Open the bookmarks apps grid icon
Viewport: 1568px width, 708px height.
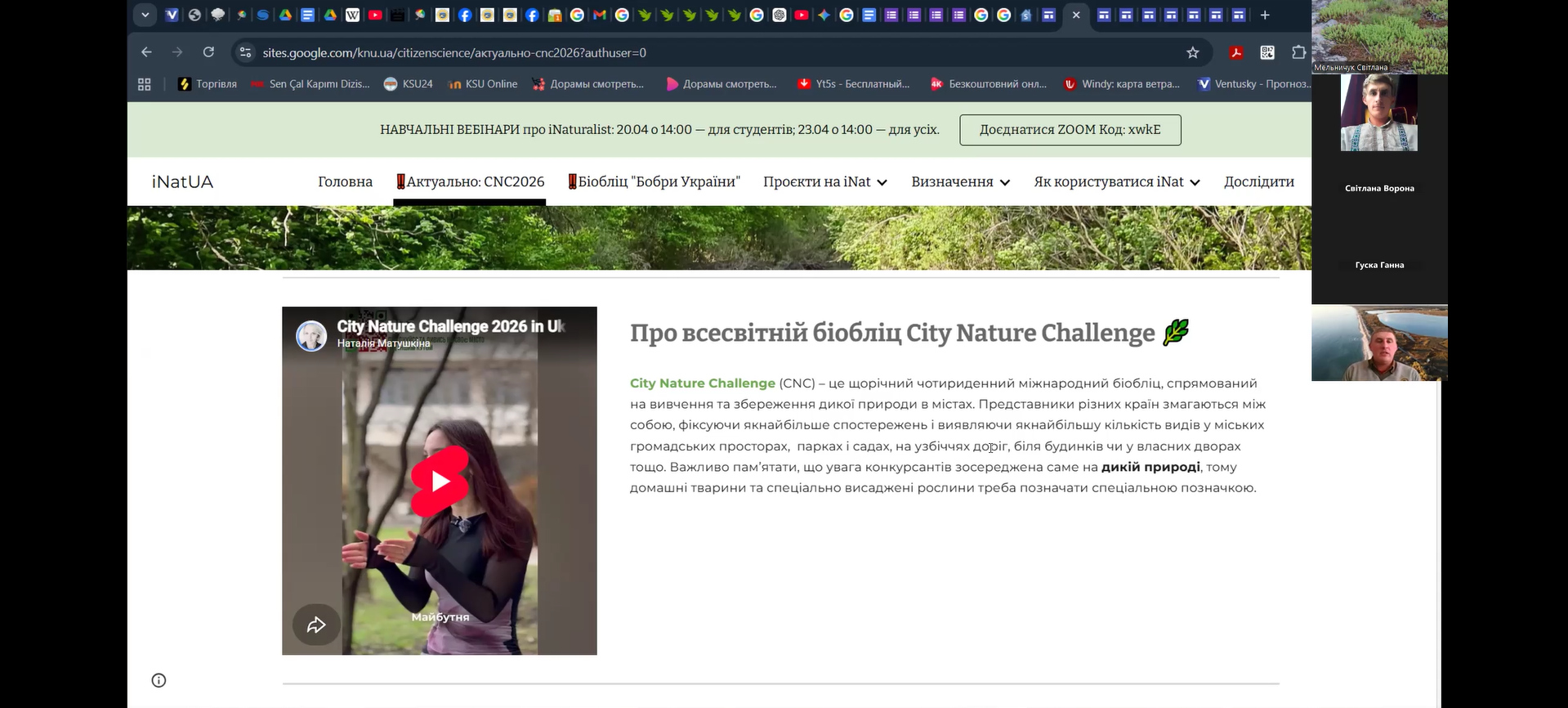[145, 84]
